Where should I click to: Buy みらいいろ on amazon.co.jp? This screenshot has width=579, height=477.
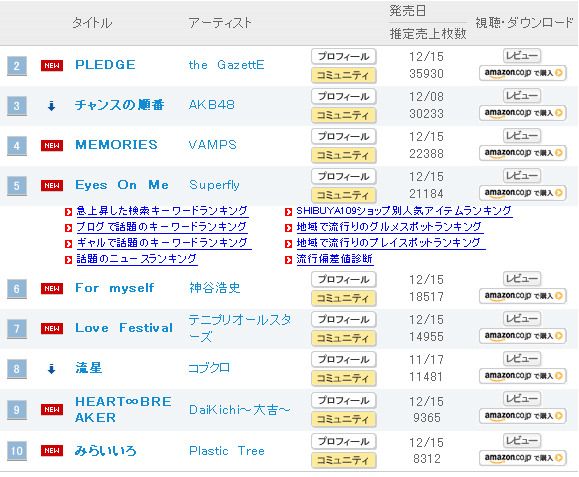[x=523, y=457]
